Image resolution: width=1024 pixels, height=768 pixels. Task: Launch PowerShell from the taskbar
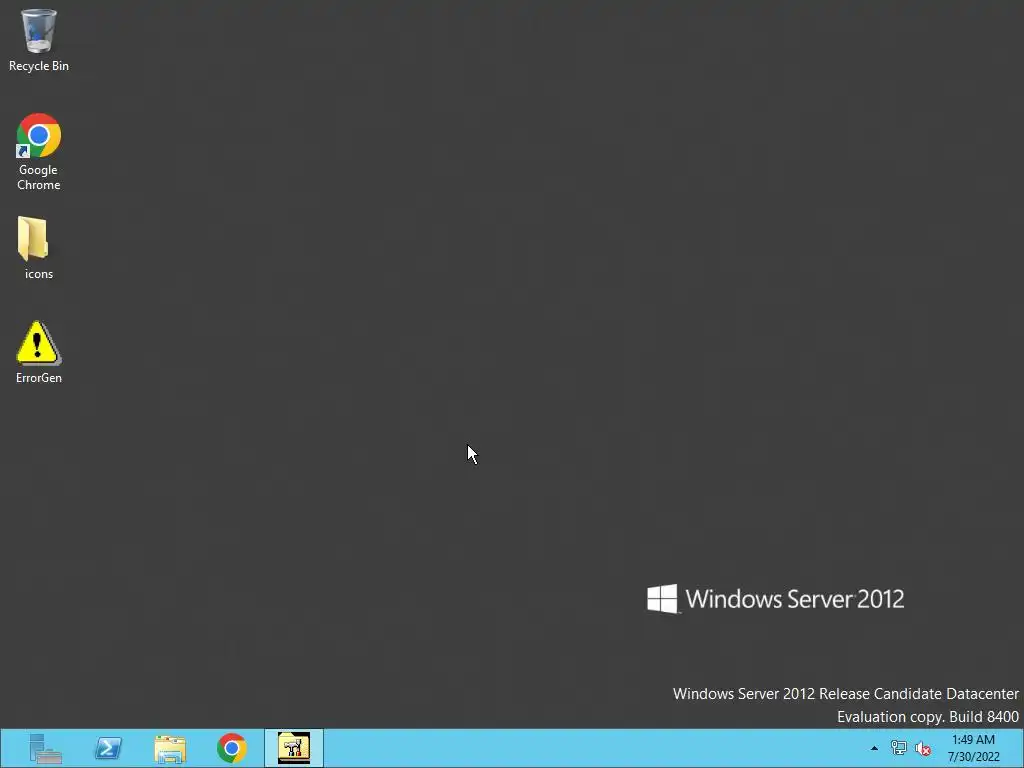point(108,748)
